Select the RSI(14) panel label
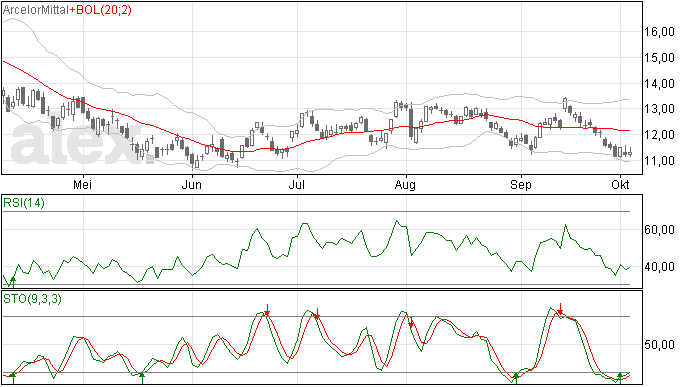This screenshot has height=387, width=690. [24, 203]
